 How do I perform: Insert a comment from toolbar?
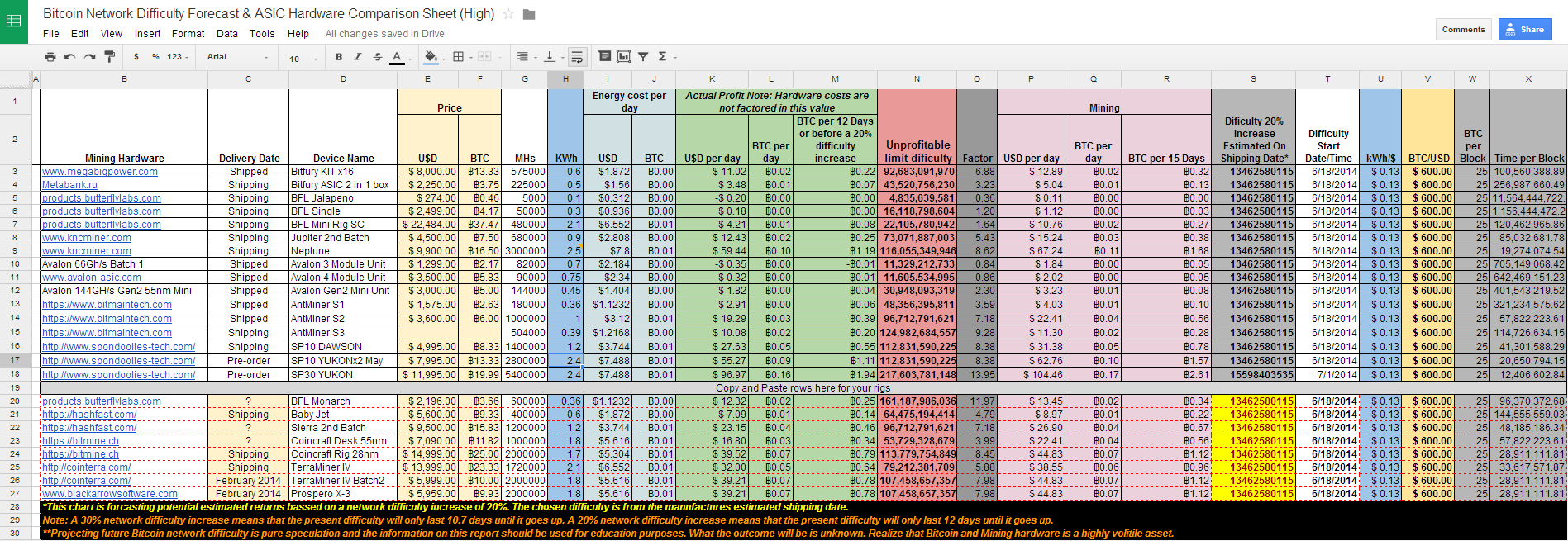[x=604, y=56]
